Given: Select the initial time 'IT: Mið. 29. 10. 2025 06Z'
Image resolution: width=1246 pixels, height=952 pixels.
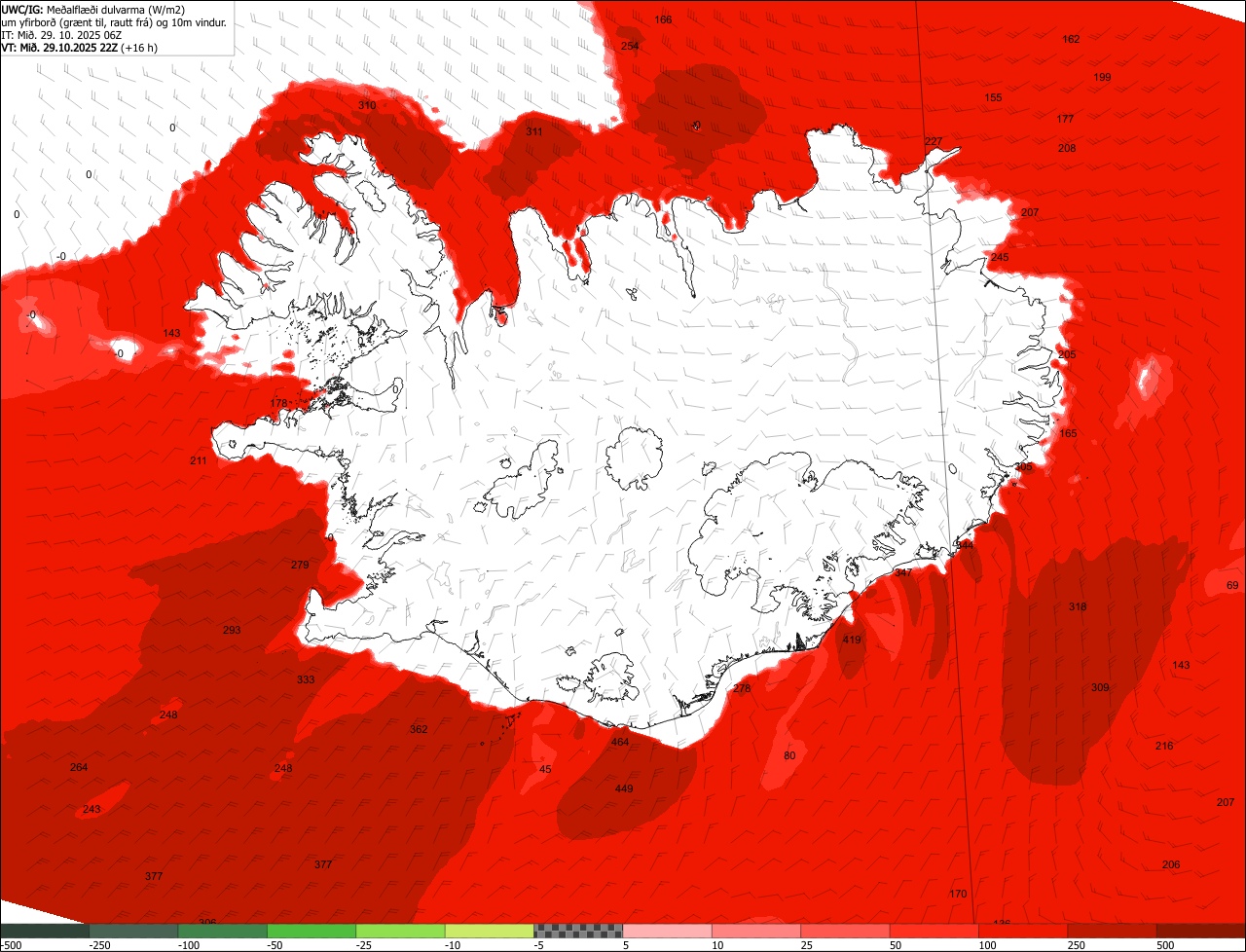Looking at the screenshot, I should click(x=62, y=34).
